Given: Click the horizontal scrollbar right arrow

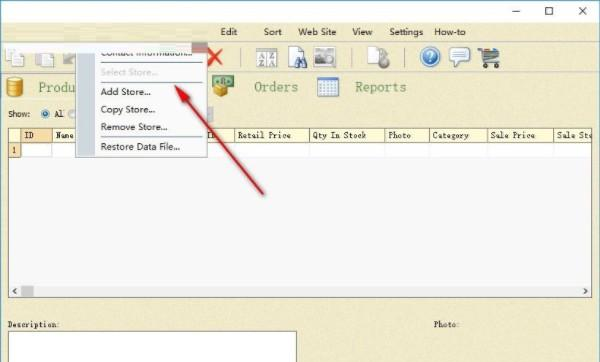Looking at the screenshot, I should [585, 291].
